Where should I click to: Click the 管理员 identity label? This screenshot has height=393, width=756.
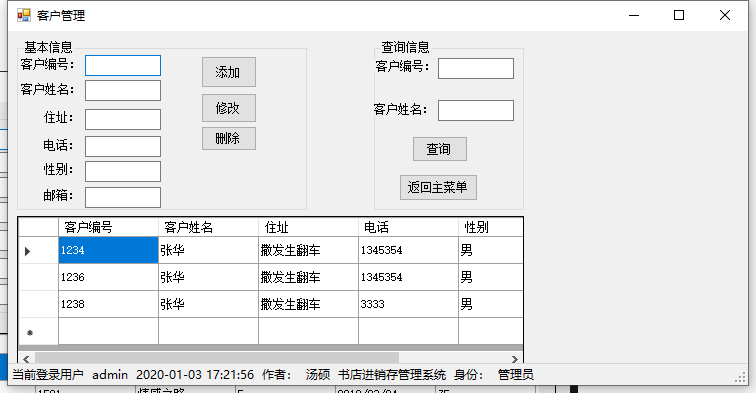515,375
